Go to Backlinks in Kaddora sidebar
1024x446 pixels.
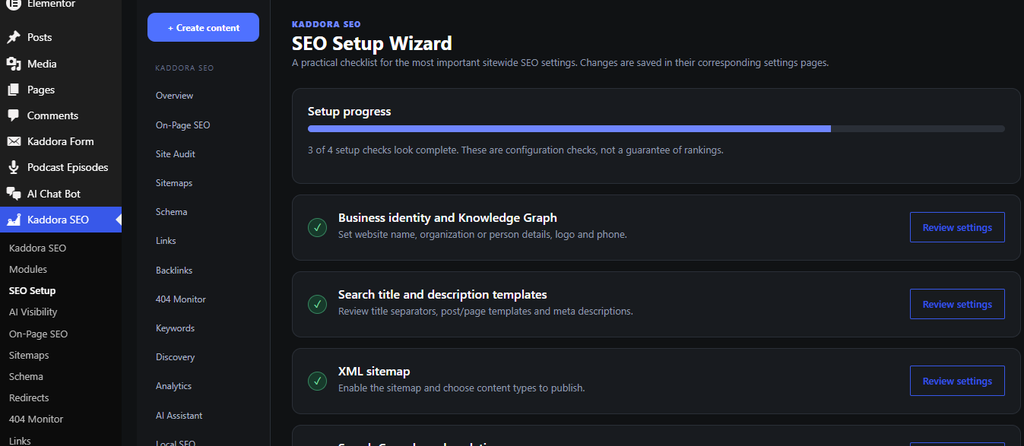[174, 270]
